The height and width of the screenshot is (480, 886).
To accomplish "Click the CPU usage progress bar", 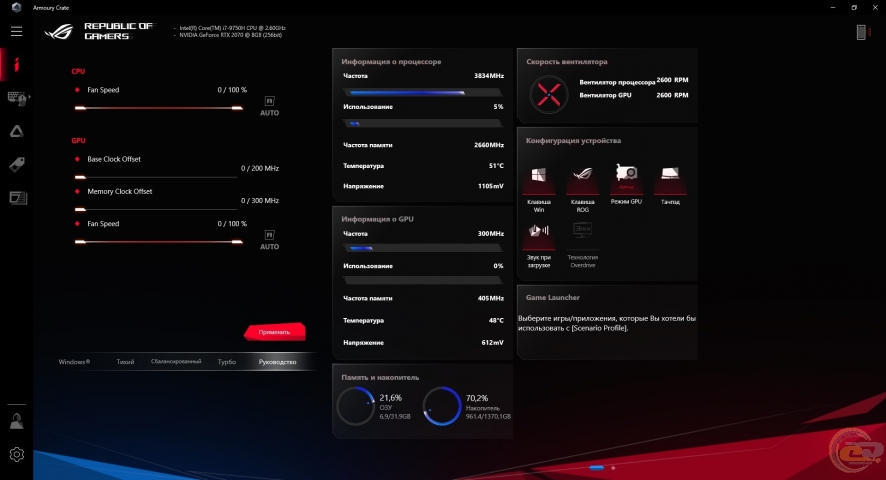I will click(x=422, y=123).
